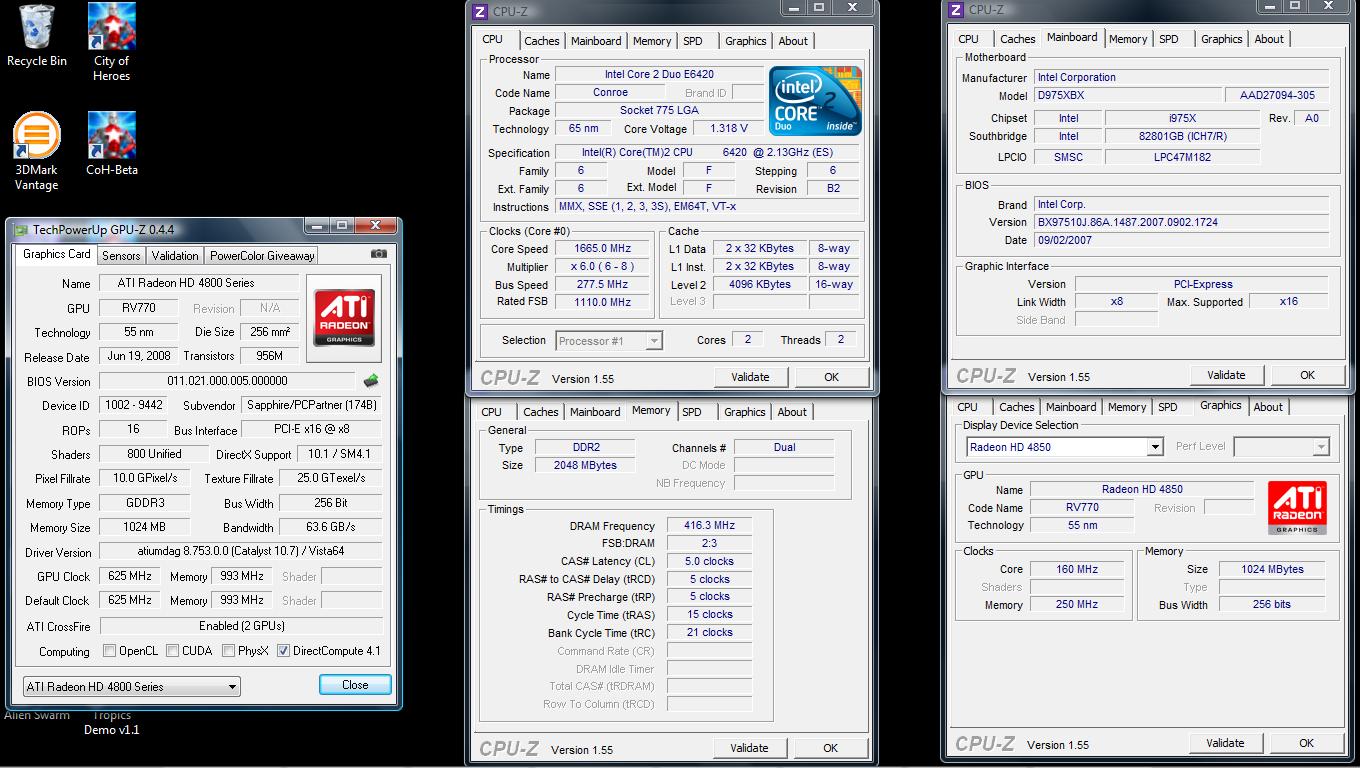
Task: Click Memory Size value 1024 MB in GPU-Z
Action: point(146,527)
